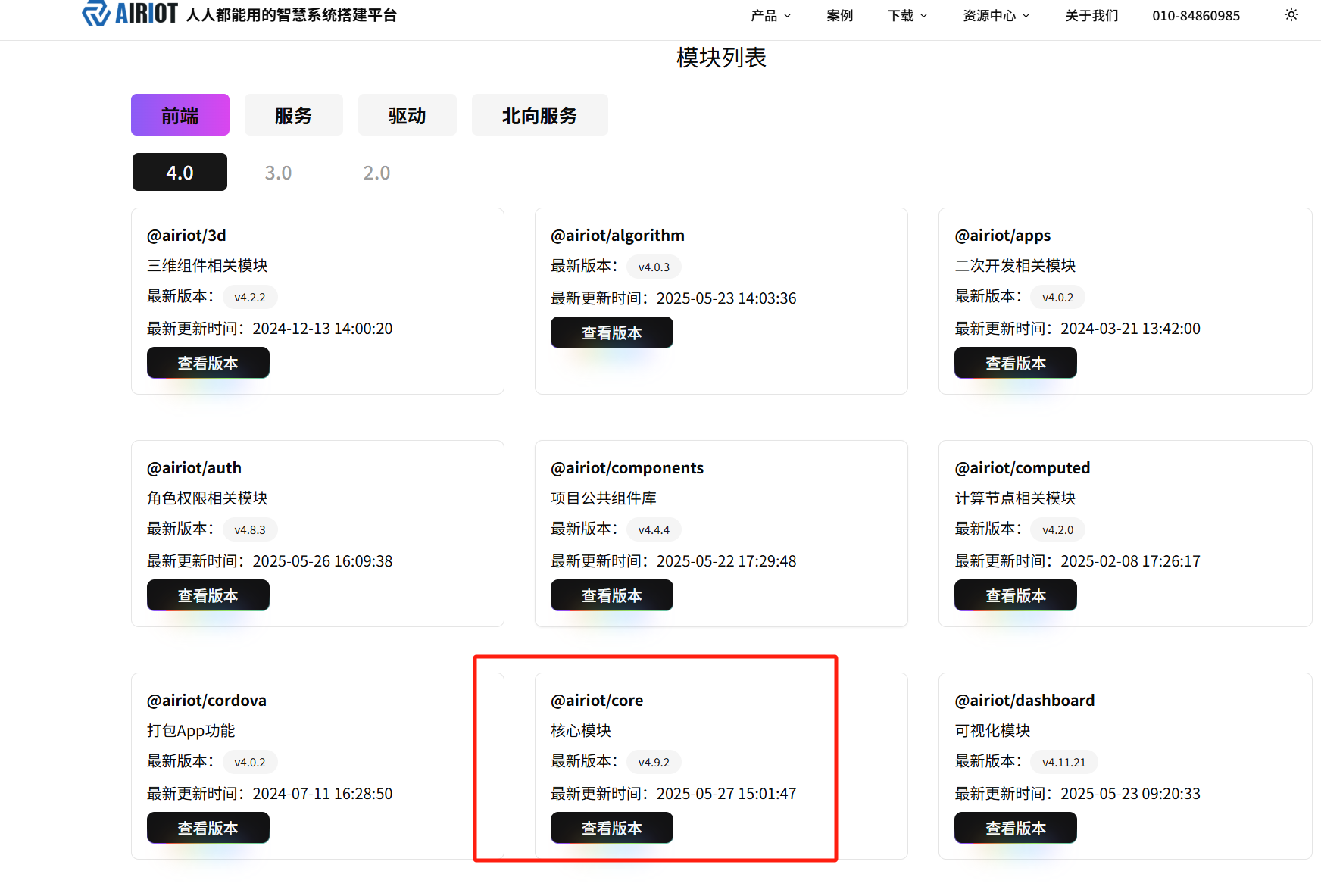Click the 打包App功能 description

[x=191, y=731]
